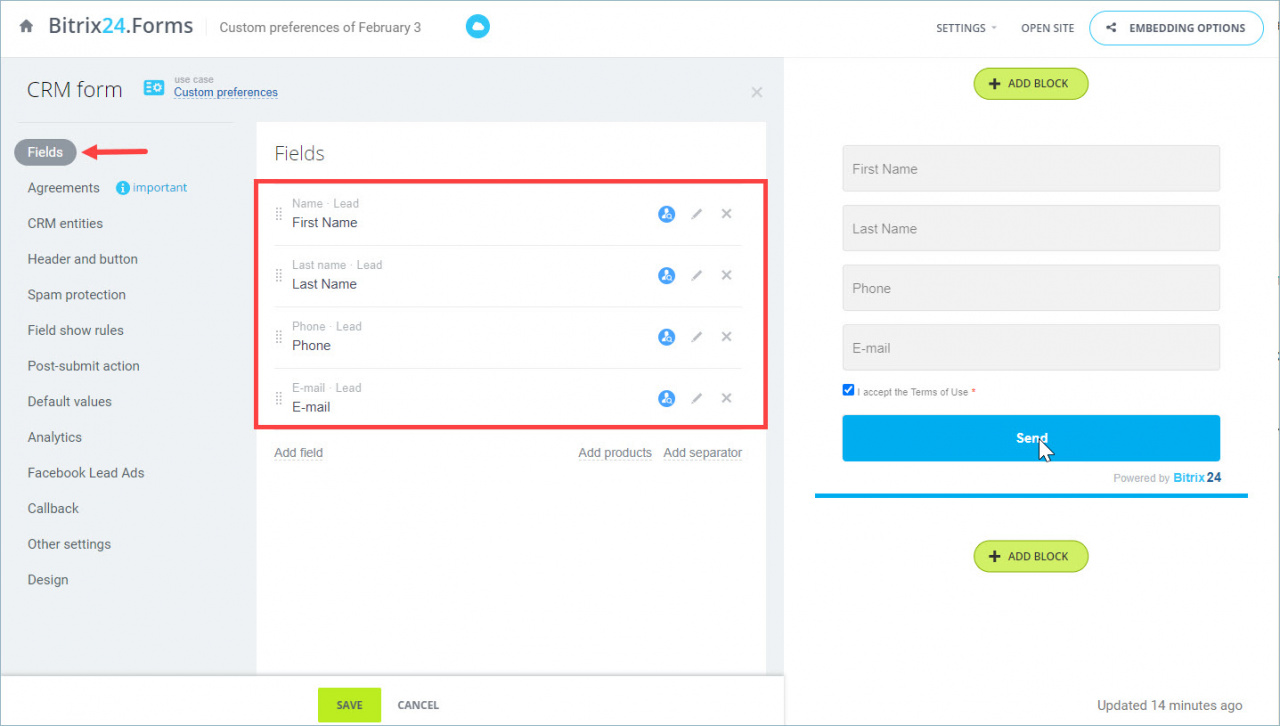Open the Other settings section
The width and height of the screenshot is (1280, 726).
tap(69, 544)
